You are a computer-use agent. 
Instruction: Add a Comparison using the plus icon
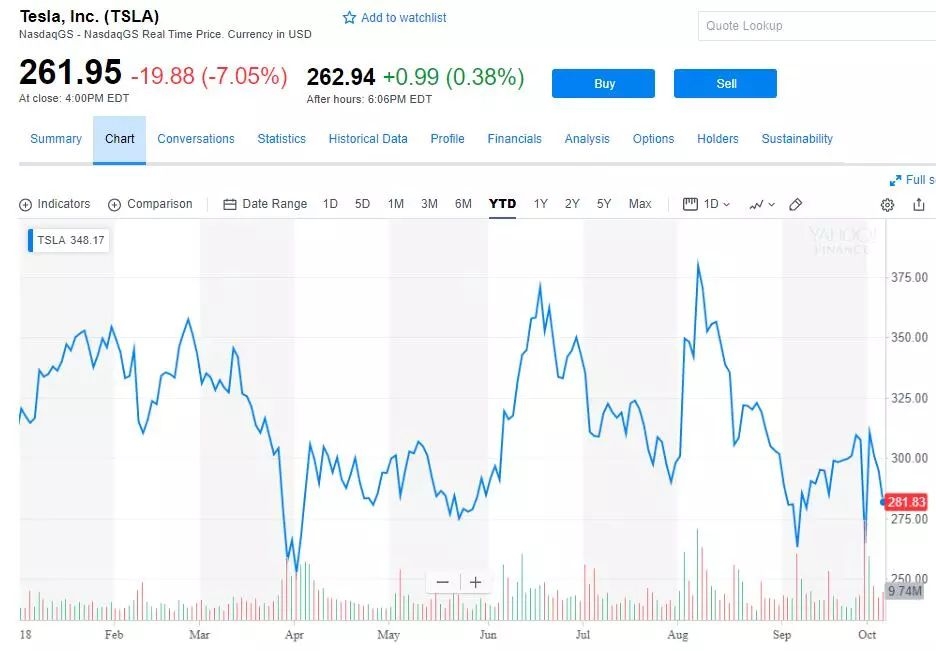(114, 205)
